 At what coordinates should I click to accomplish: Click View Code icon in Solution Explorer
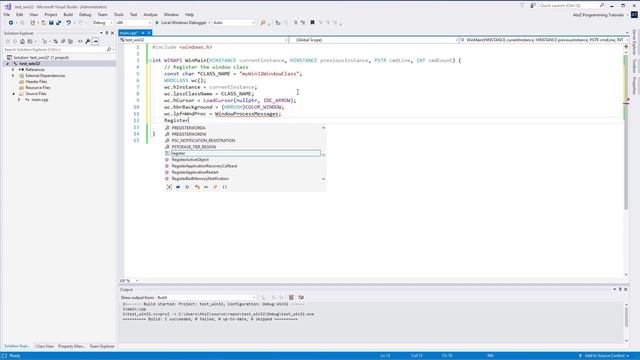80,41
